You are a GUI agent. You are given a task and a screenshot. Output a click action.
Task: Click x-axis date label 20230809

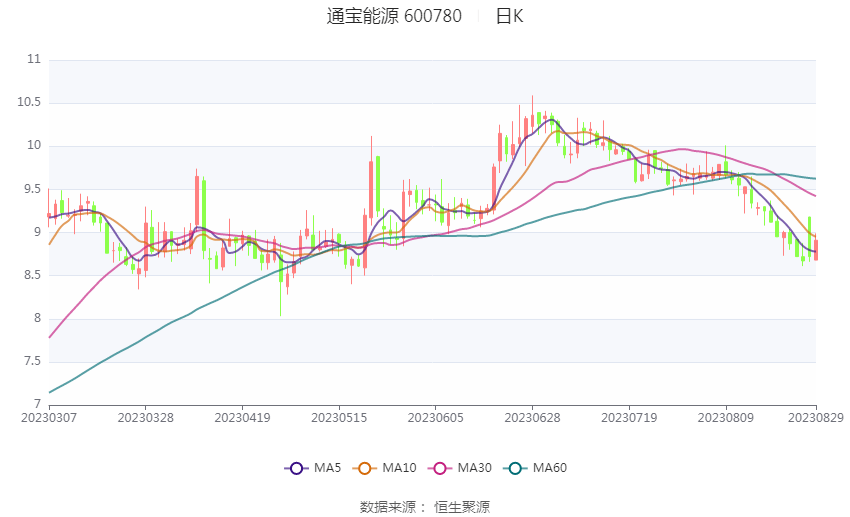(725, 418)
